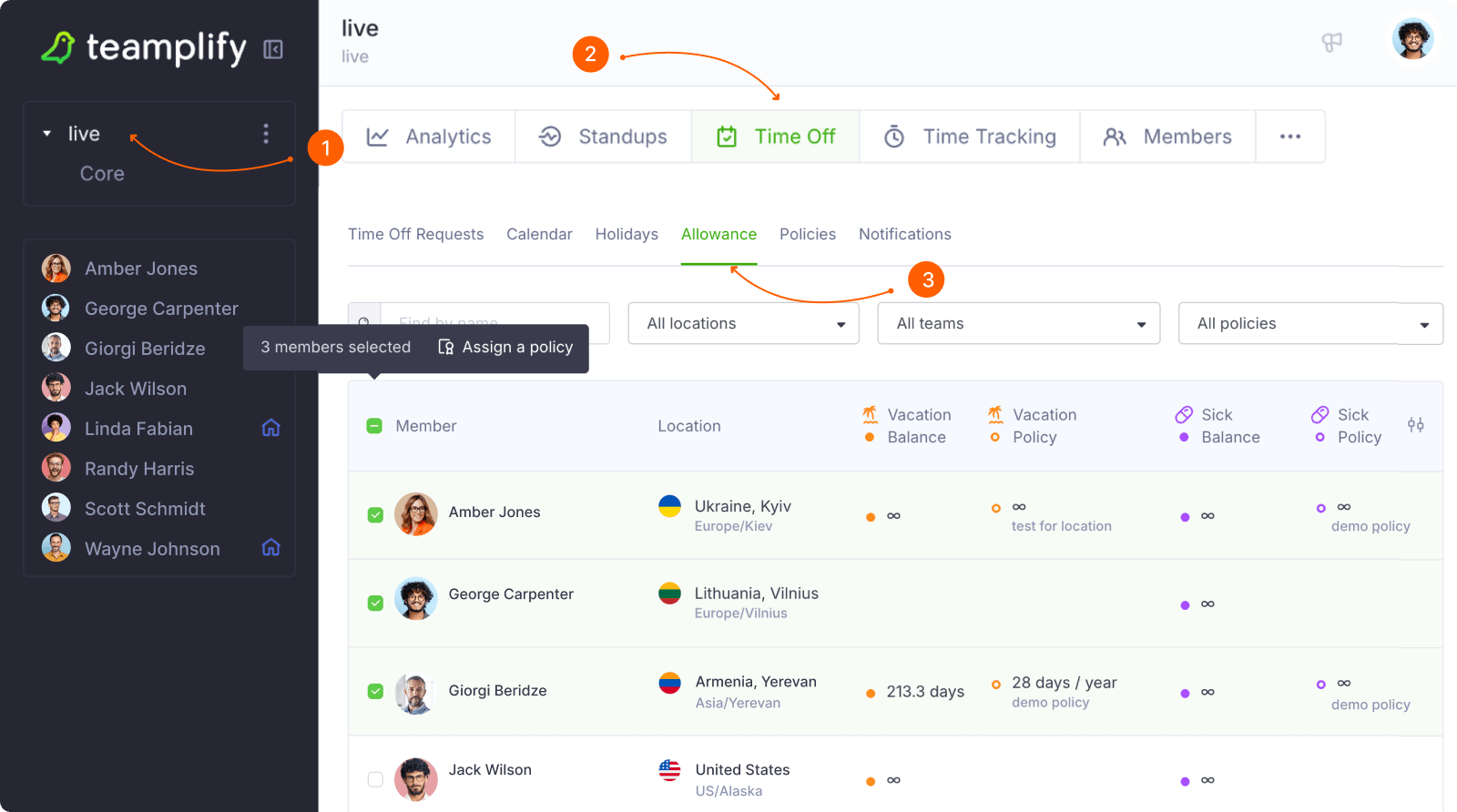
Task: Open user profile avatar menu
Action: tap(1412, 39)
